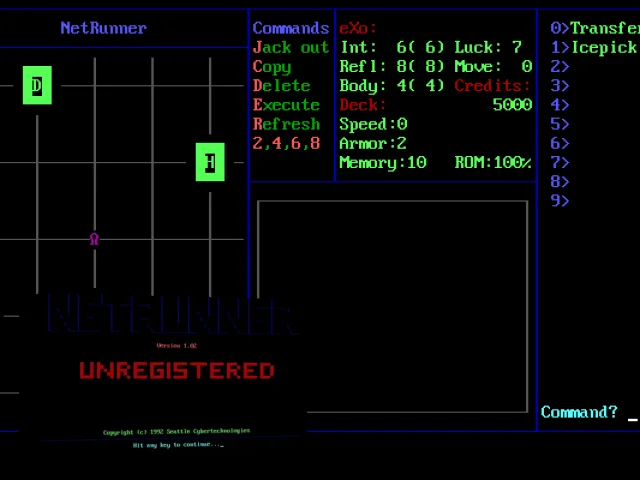
Task: Select empty program slot 9>
Action: [560, 201]
